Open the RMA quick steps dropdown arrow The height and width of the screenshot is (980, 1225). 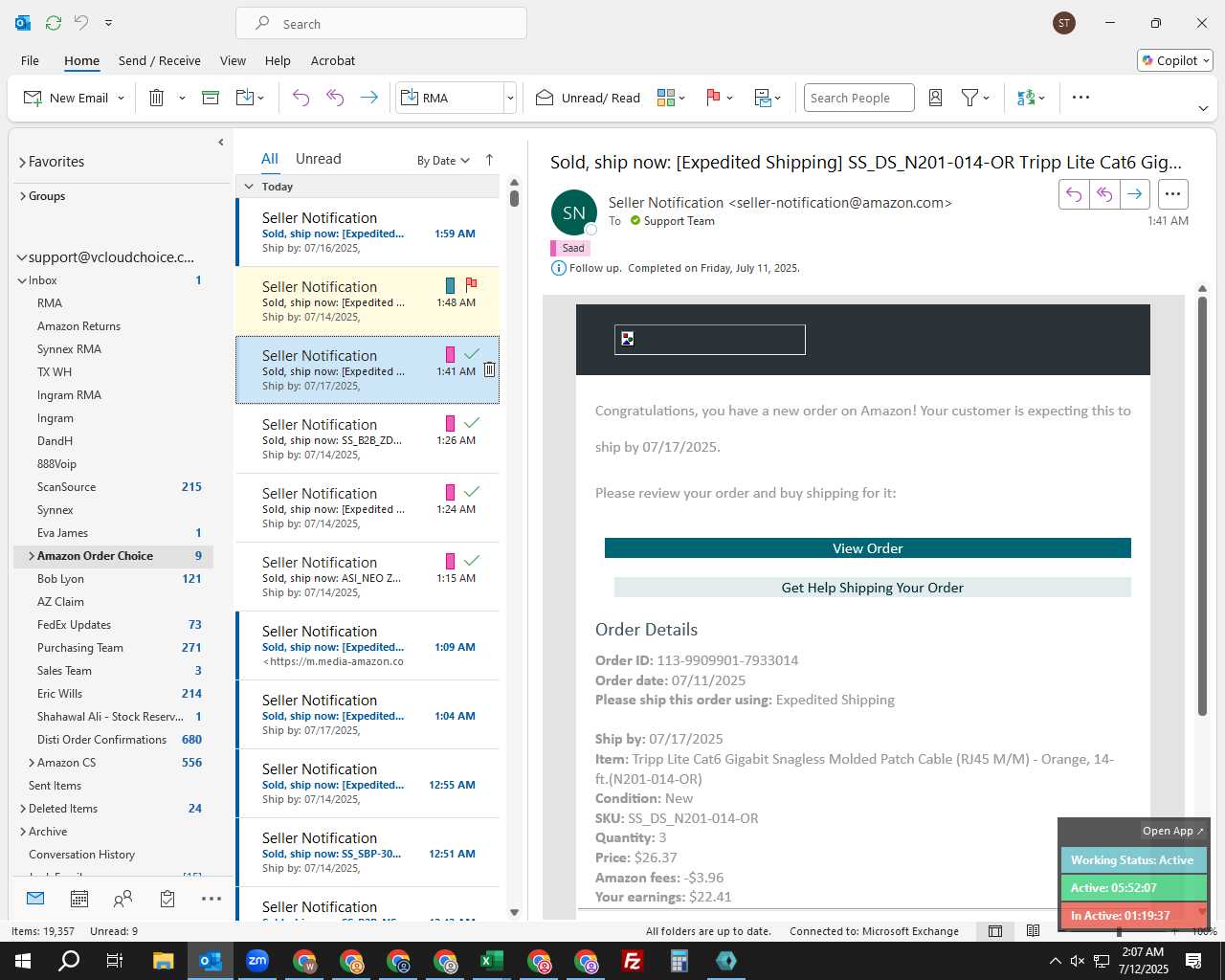point(510,98)
